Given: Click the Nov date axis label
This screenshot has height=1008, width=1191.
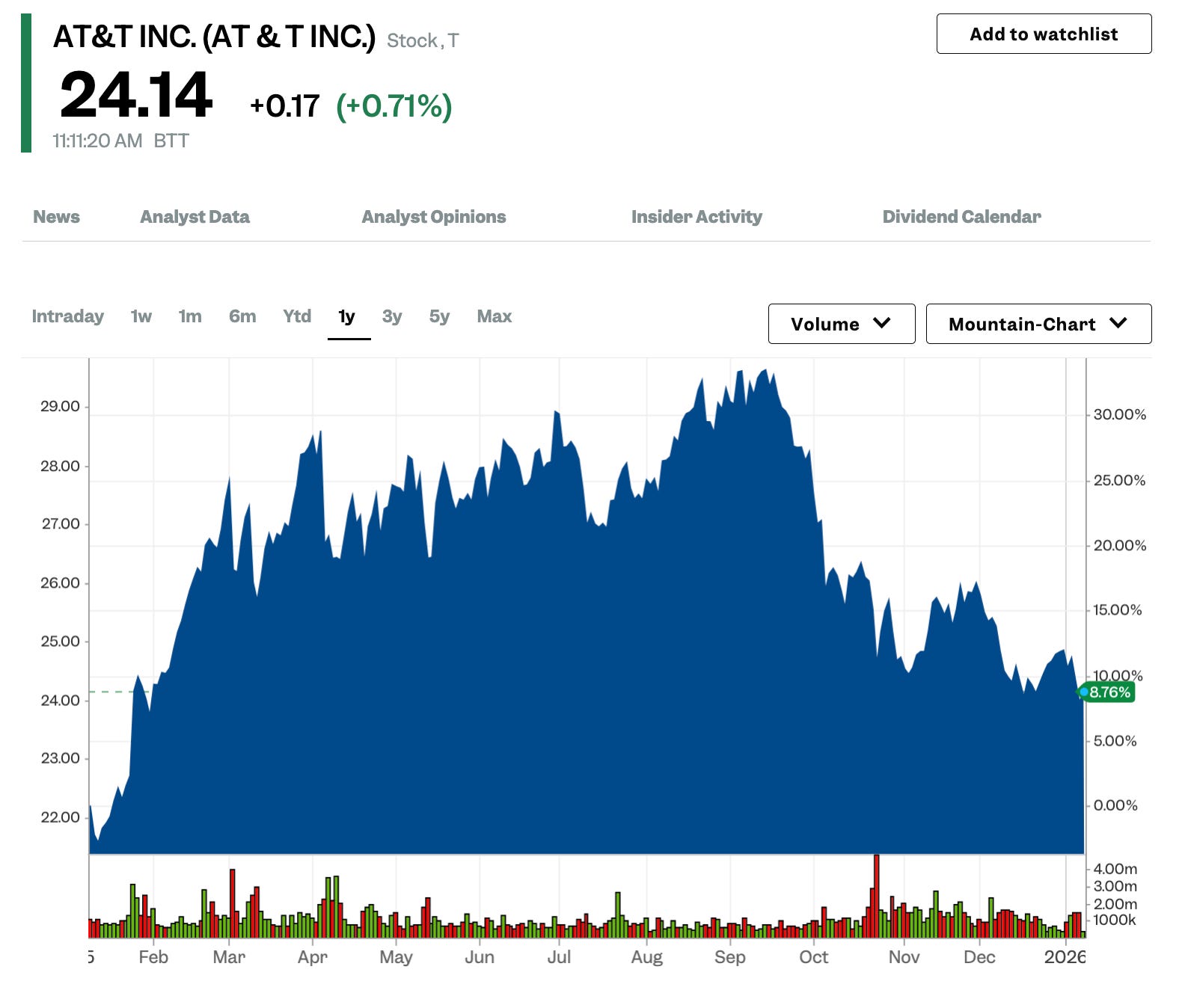Looking at the screenshot, I should 904,957.
